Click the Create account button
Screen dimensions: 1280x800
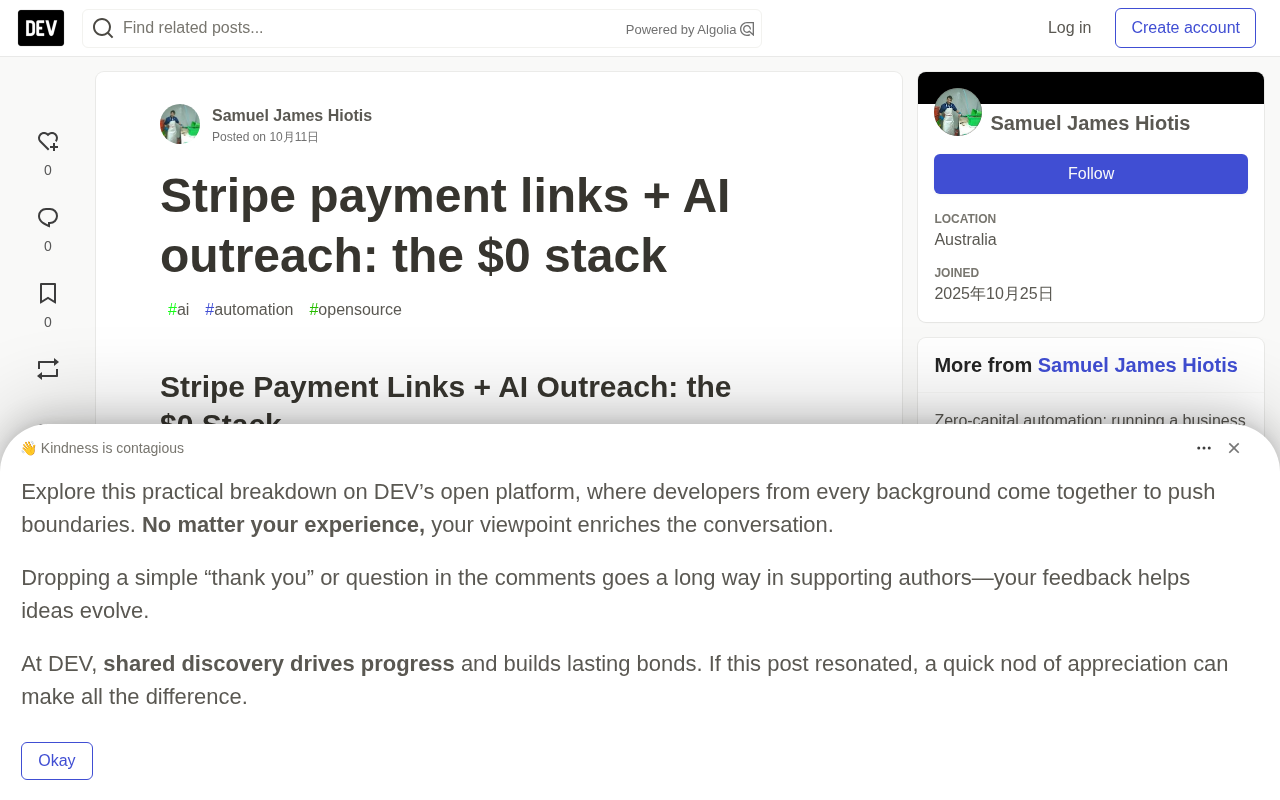1185,28
